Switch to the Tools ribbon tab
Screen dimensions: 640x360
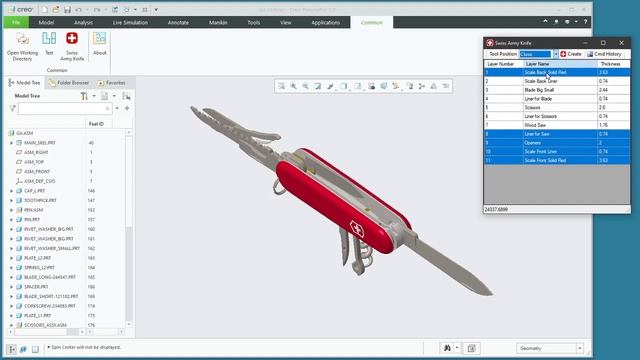tap(253, 22)
